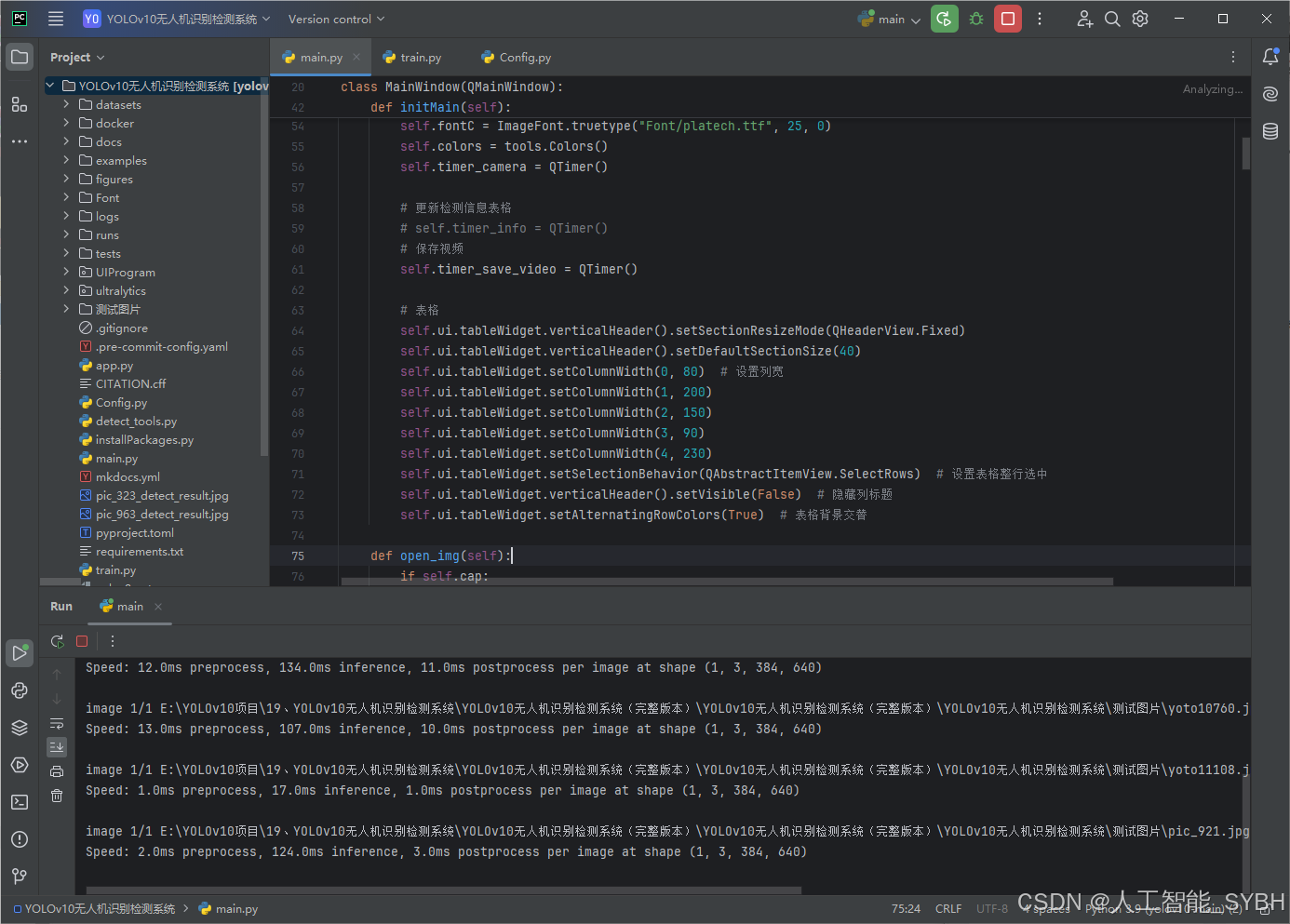Click the Debug bug icon

point(976,19)
